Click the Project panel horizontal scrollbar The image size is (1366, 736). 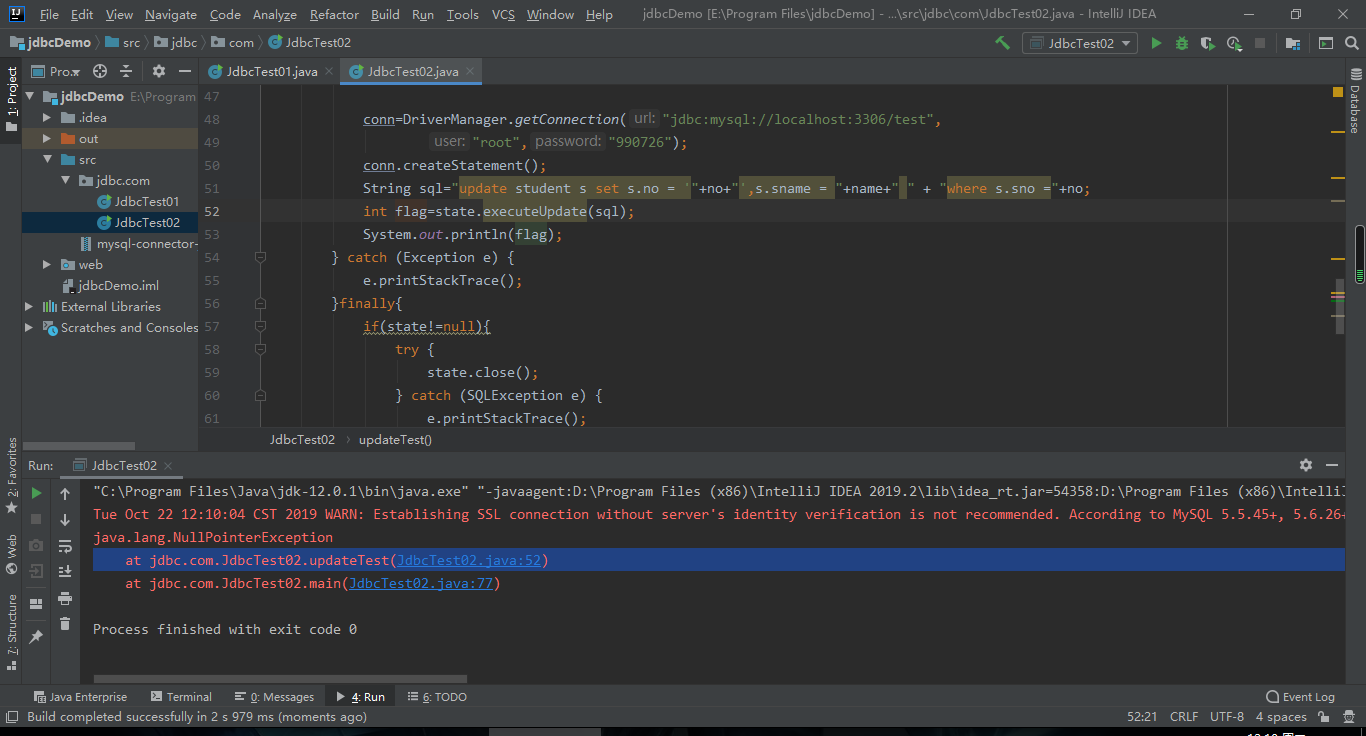click(x=80, y=446)
